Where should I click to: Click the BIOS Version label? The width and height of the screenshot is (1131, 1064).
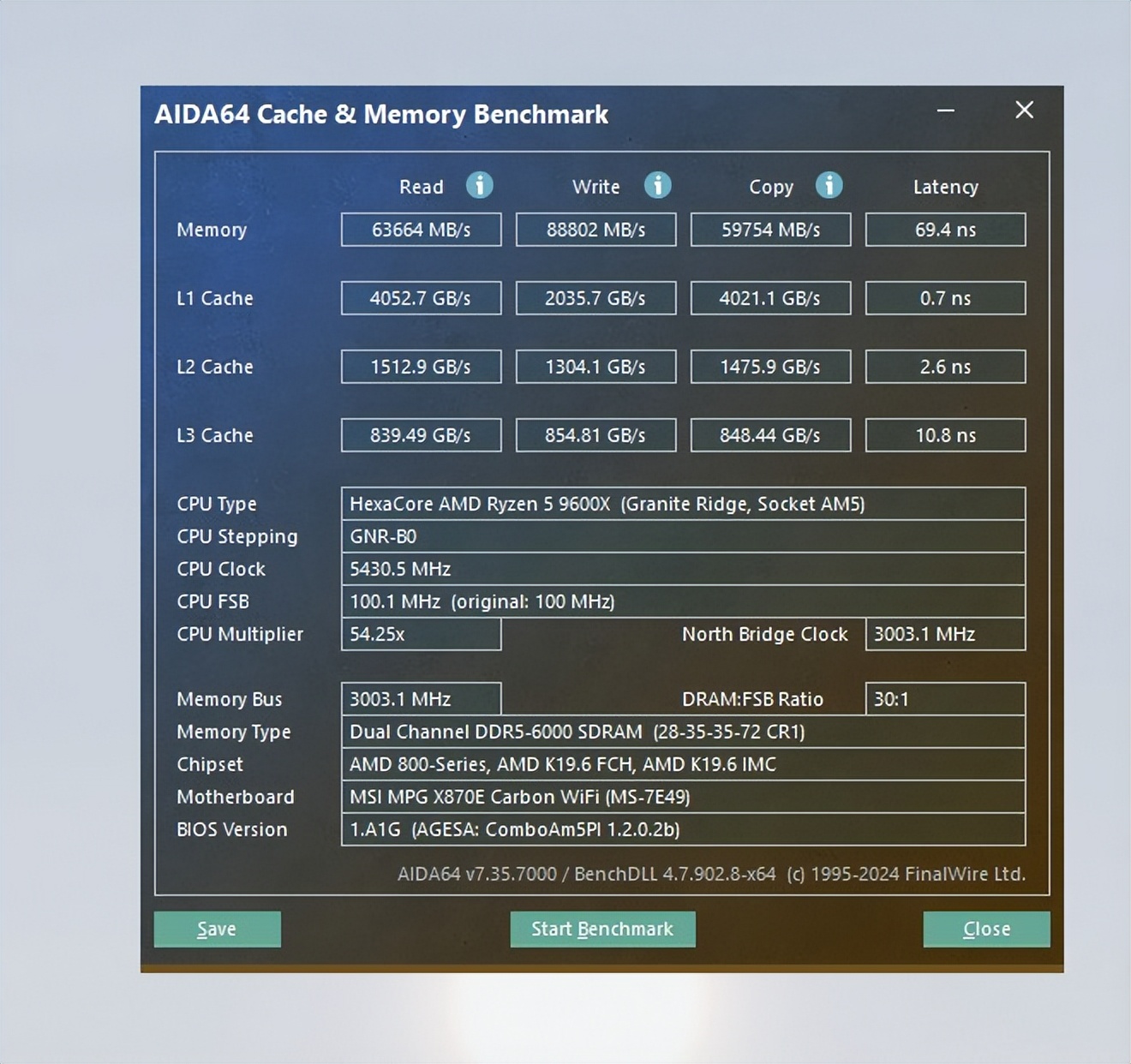click(232, 829)
